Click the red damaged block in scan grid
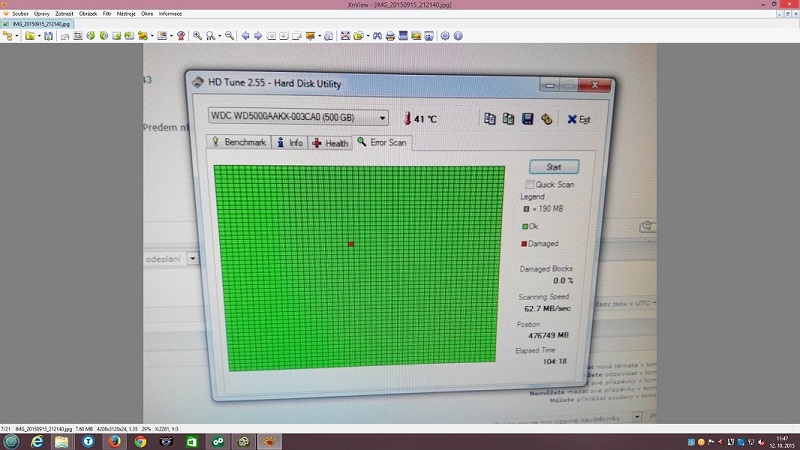Viewport: 800px width, 450px height. click(x=351, y=244)
